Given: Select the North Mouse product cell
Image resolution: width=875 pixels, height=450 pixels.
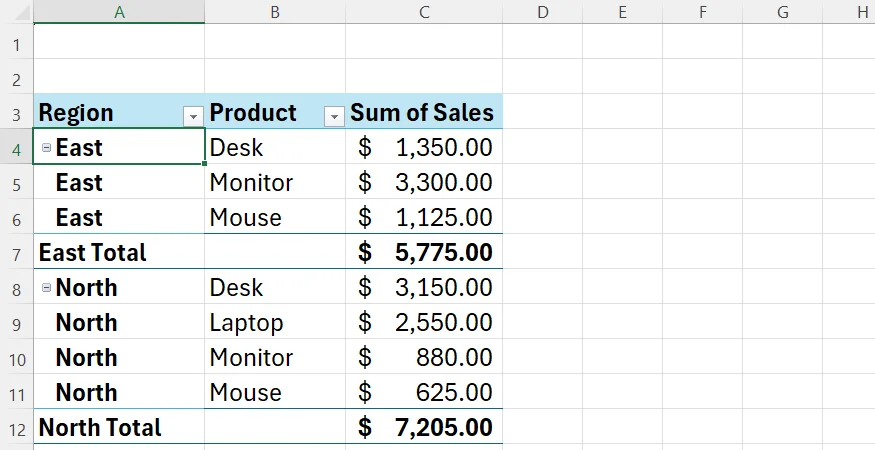Looking at the screenshot, I should pyautogui.click(x=275, y=392).
